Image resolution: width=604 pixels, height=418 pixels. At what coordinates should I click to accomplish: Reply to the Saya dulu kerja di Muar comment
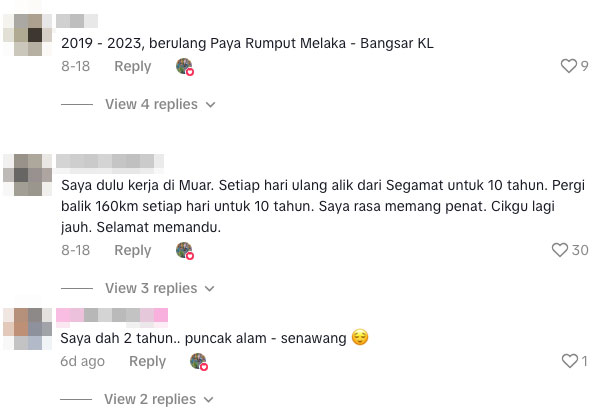pyautogui.click(x=133, y=250)
